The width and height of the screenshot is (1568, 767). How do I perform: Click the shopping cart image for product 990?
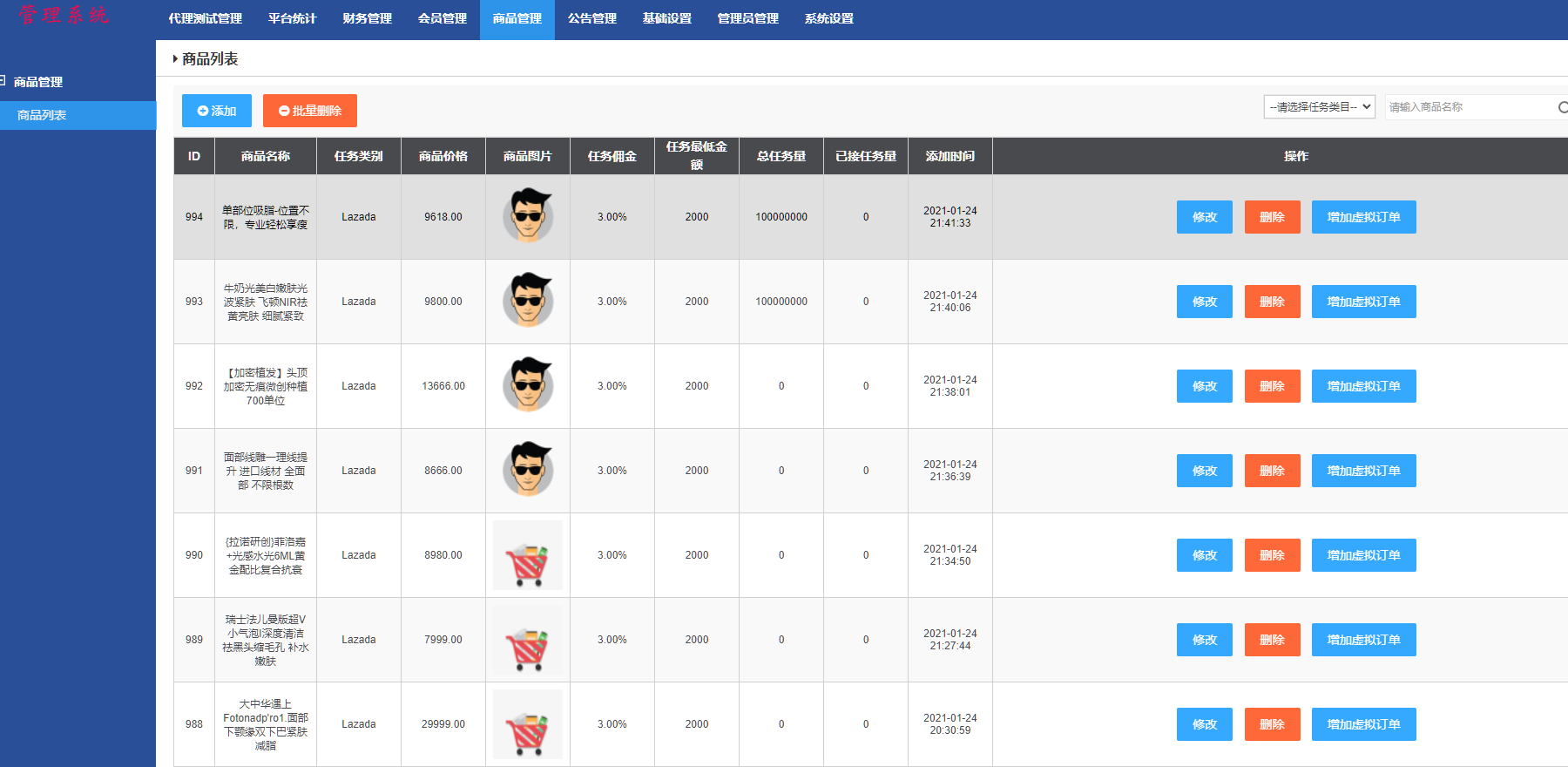tap(528, 555)
